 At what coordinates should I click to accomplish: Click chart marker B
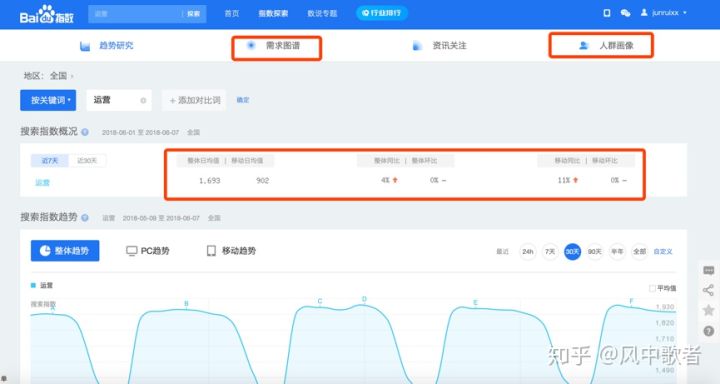pos(186,304)
